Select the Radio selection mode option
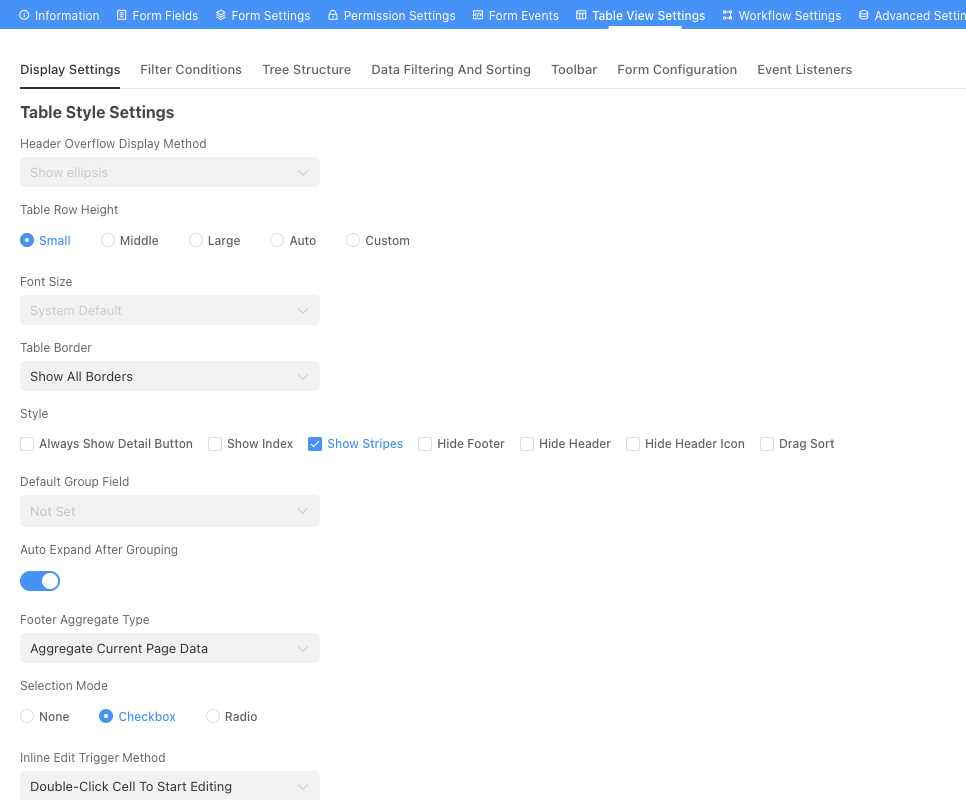Image resolution: width=966 pixels, height=800 pixels. coord(212,716)
